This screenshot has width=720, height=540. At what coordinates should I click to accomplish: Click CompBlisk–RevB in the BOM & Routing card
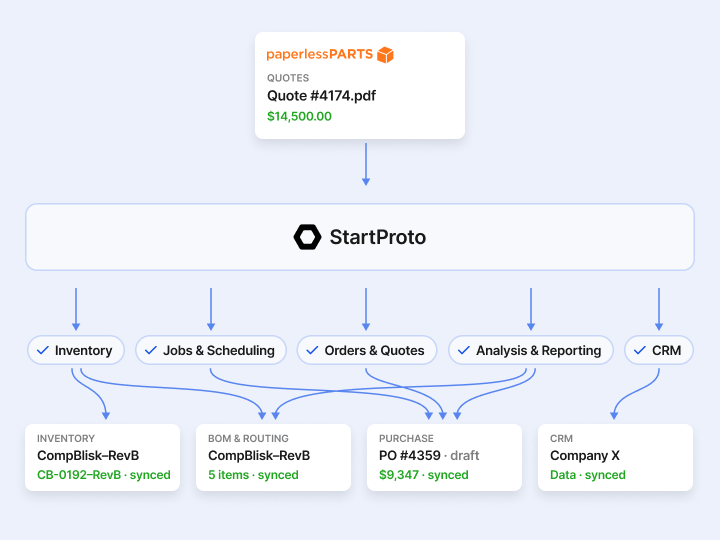[x=259, y=456]
